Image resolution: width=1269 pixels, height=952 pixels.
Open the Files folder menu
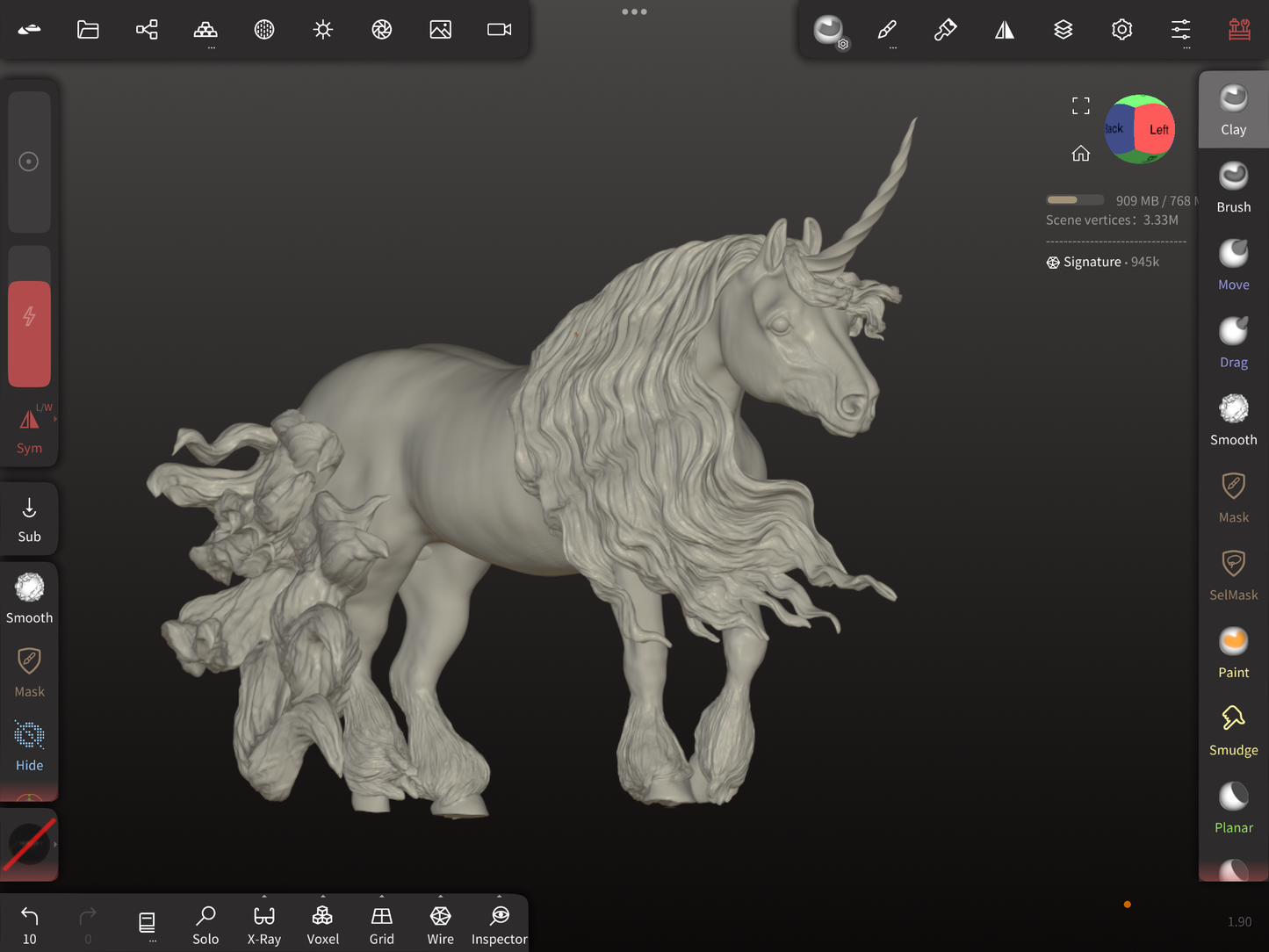(x=88, y=30)
